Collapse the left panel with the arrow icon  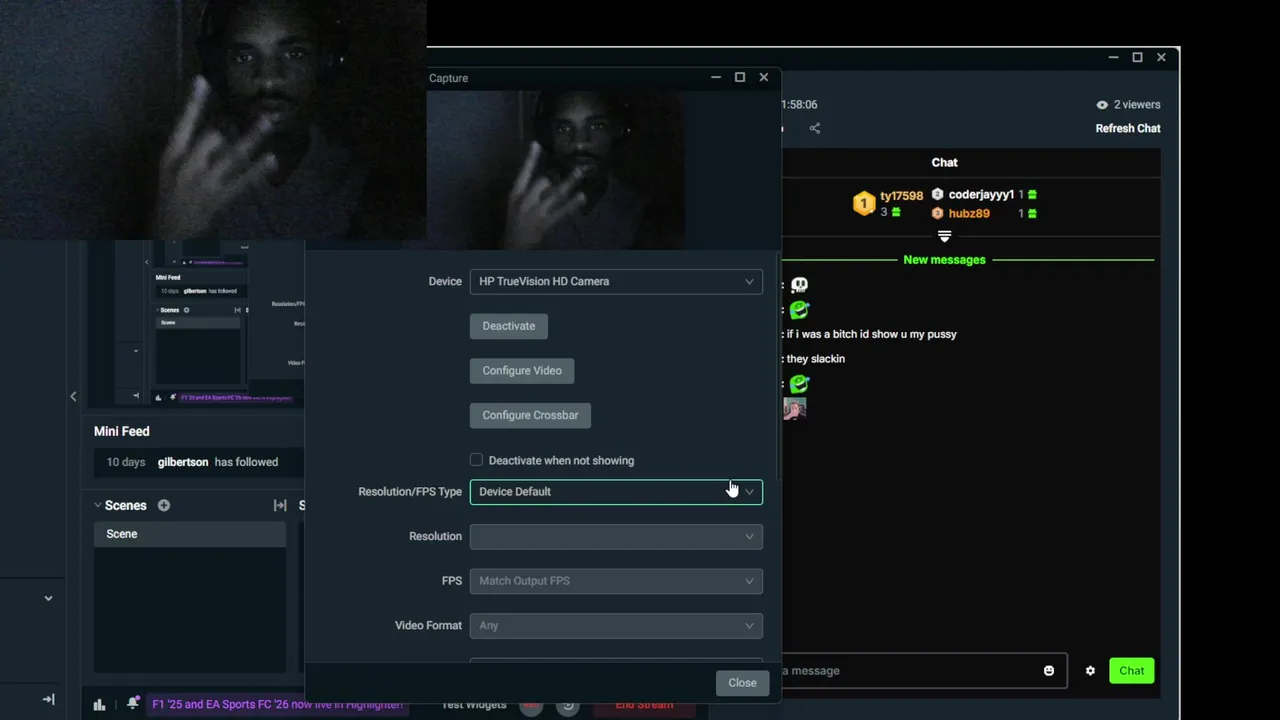click(48, 699)
